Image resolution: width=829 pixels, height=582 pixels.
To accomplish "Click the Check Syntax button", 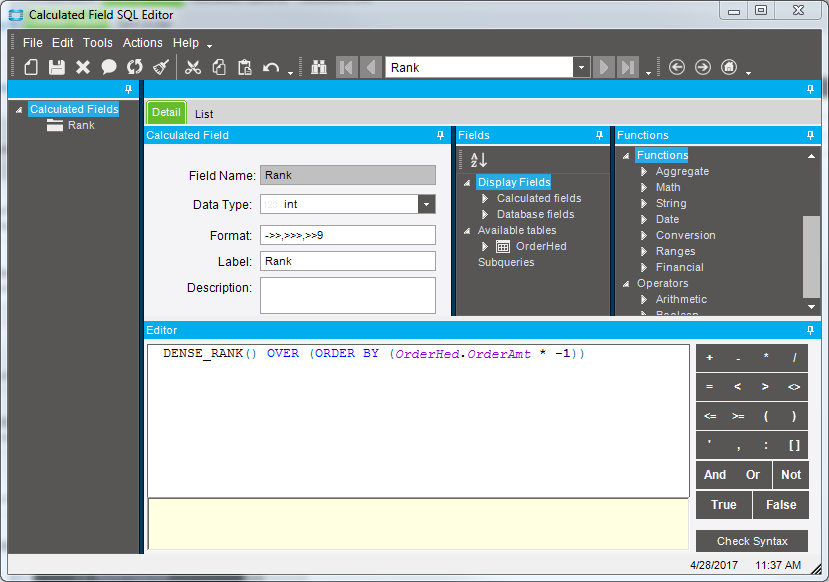I will click(752, 541).
